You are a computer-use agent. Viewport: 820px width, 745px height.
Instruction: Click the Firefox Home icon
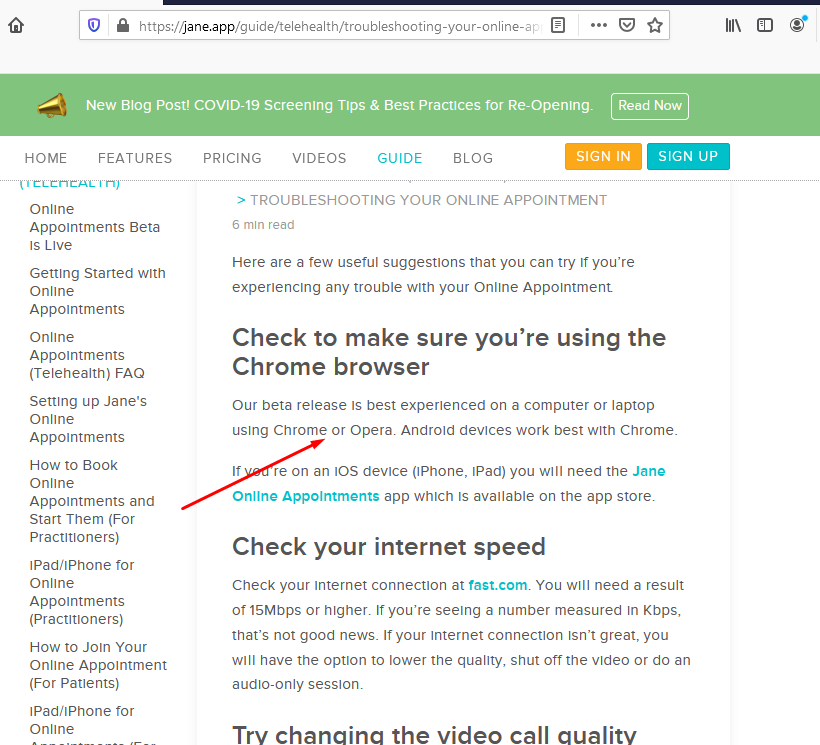[x=16, y=25]
